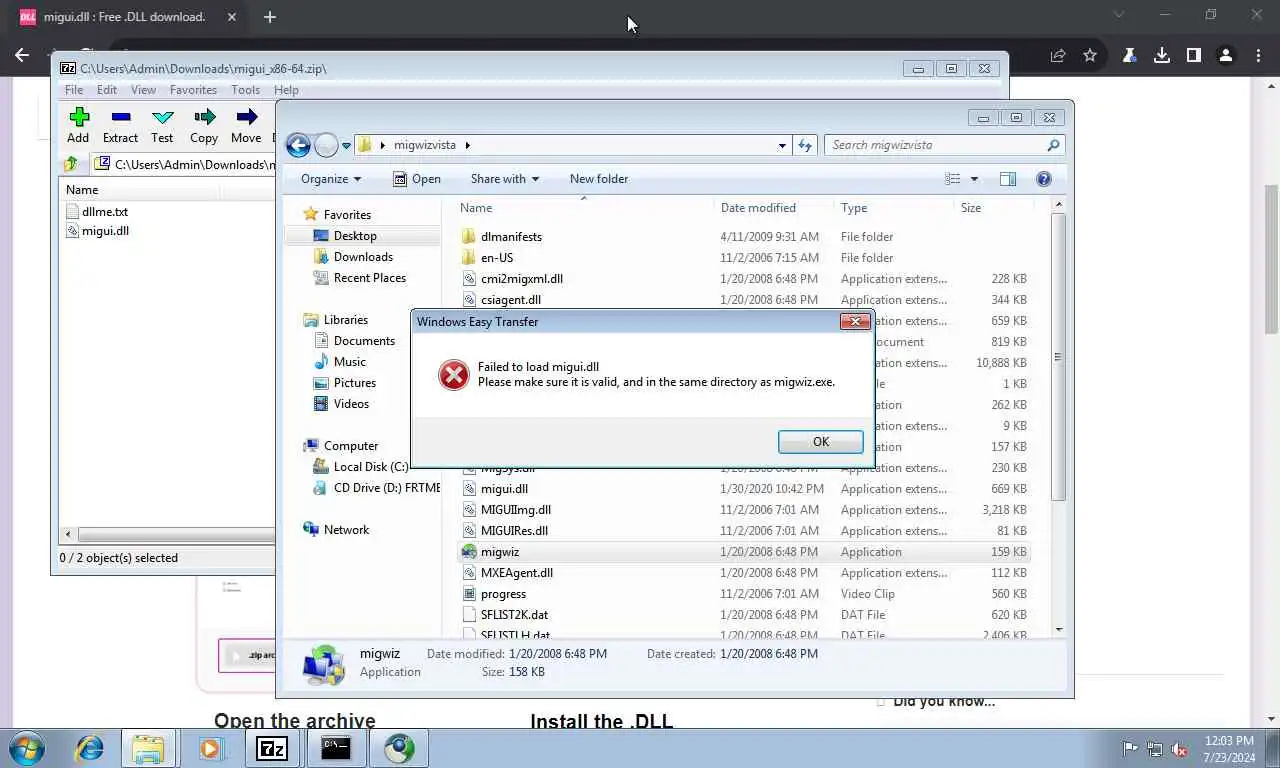
Task: Select the progress video clip file
Action: [x=503, y=594]
